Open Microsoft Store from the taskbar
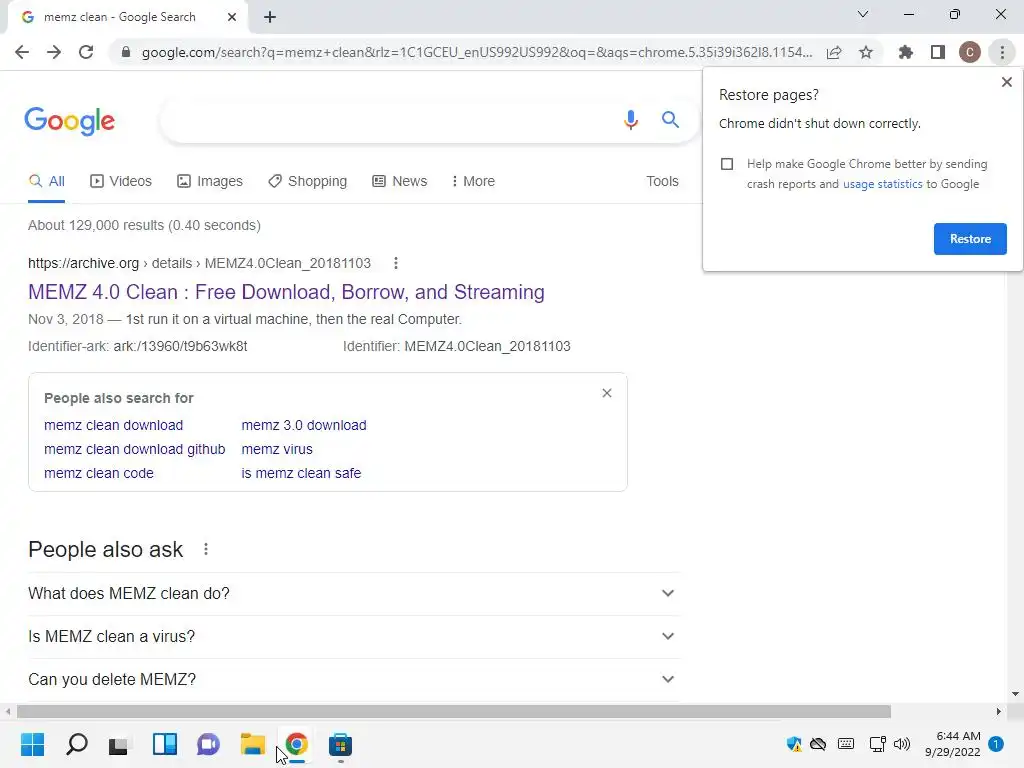 pyautogui.click(x=340, y=744)
